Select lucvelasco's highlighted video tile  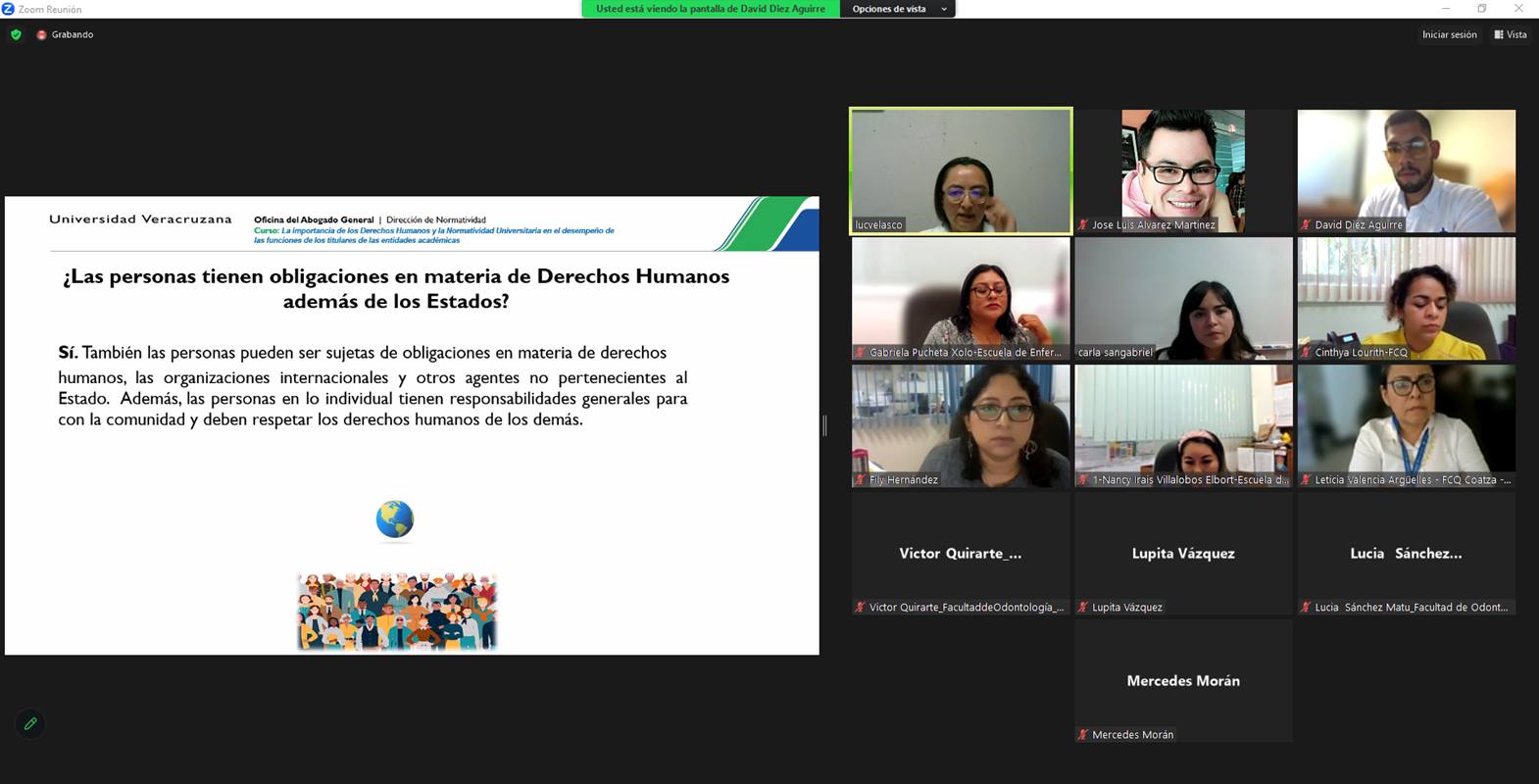pos(961,171)
